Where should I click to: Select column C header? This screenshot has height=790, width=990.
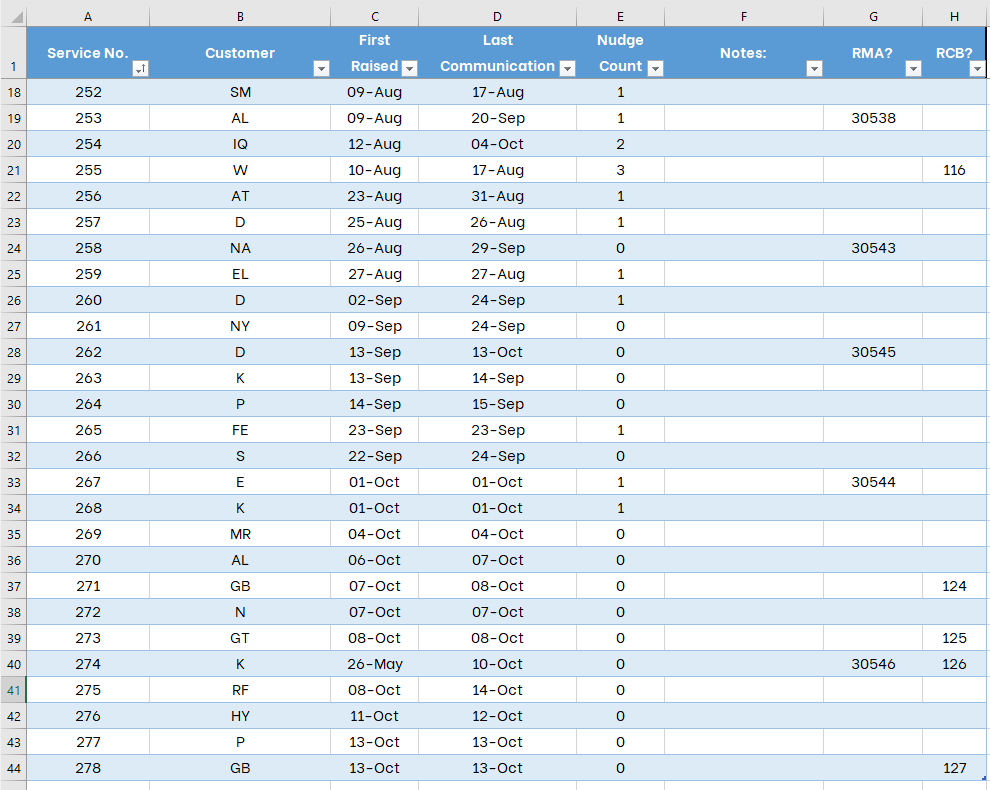tap(374, 17)
